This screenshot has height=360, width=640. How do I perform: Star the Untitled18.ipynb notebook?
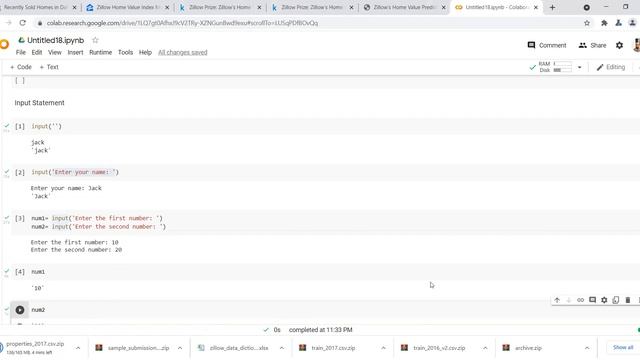pyautogui.click(x=95, y=40)
